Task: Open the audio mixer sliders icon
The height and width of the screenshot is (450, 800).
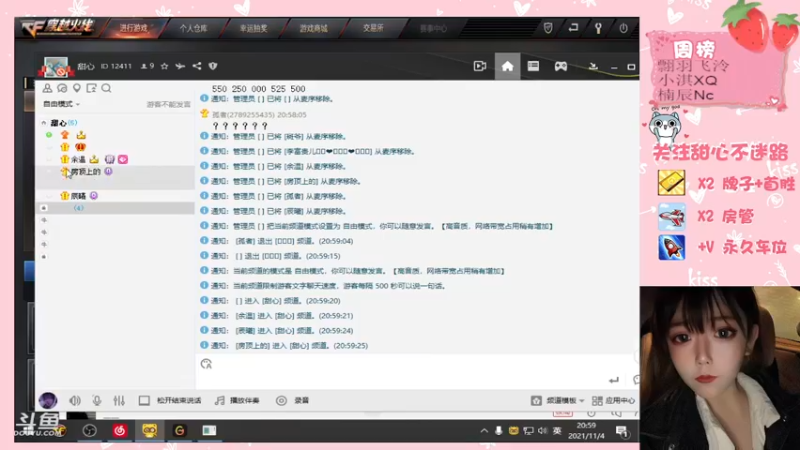Action: tap(119, 401)
